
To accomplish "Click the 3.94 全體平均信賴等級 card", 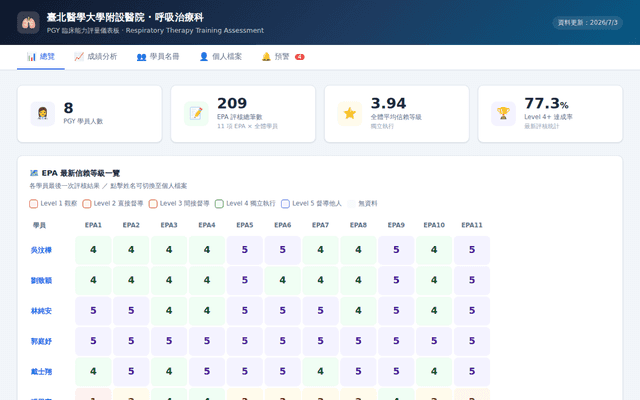I will click(396, 114).
